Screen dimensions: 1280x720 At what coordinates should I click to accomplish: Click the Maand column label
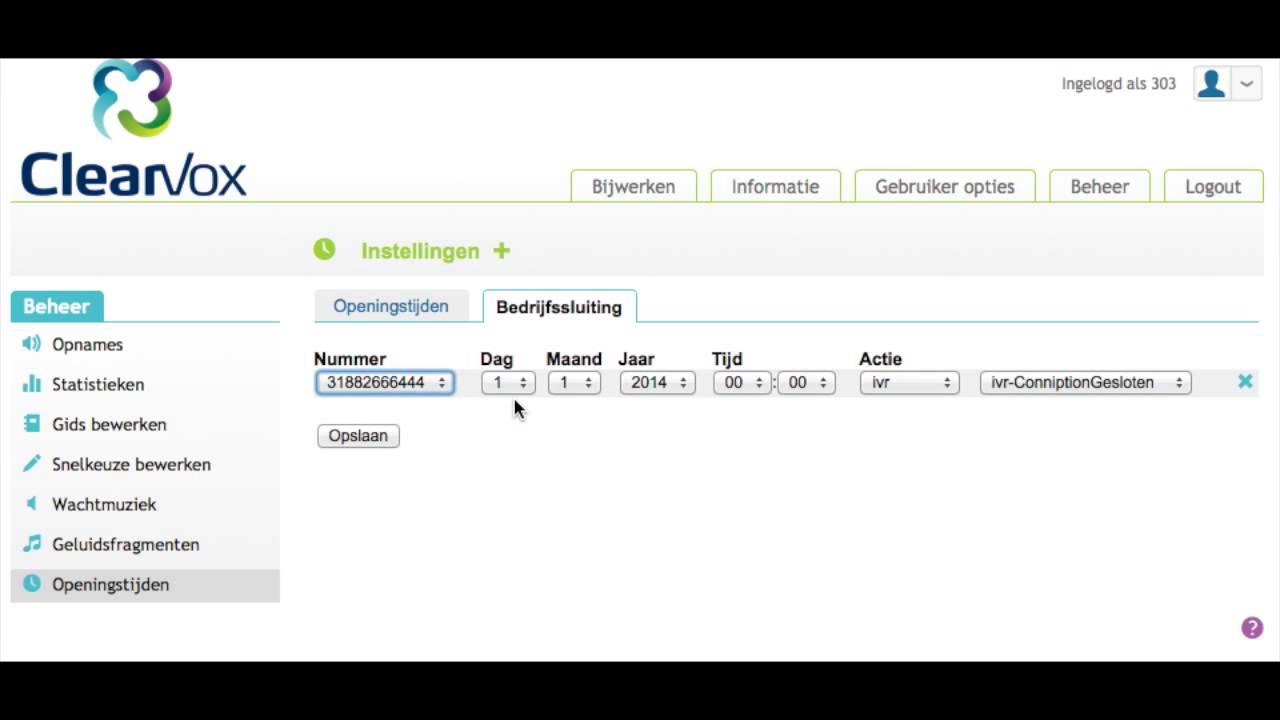(x=574, y=359)
